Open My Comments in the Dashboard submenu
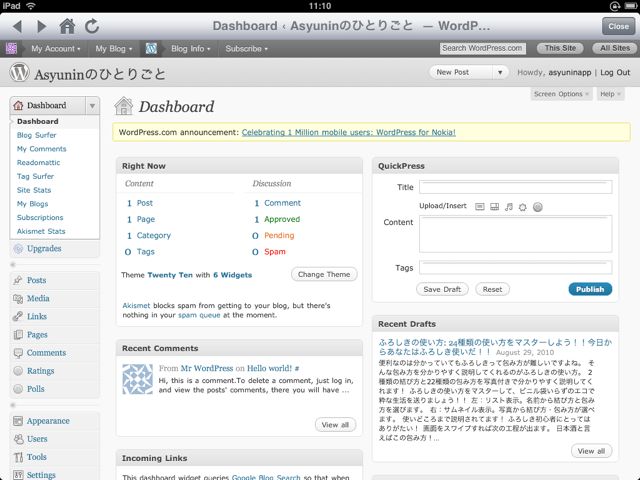Screen dimensions: 640x480 click(41, 149)
